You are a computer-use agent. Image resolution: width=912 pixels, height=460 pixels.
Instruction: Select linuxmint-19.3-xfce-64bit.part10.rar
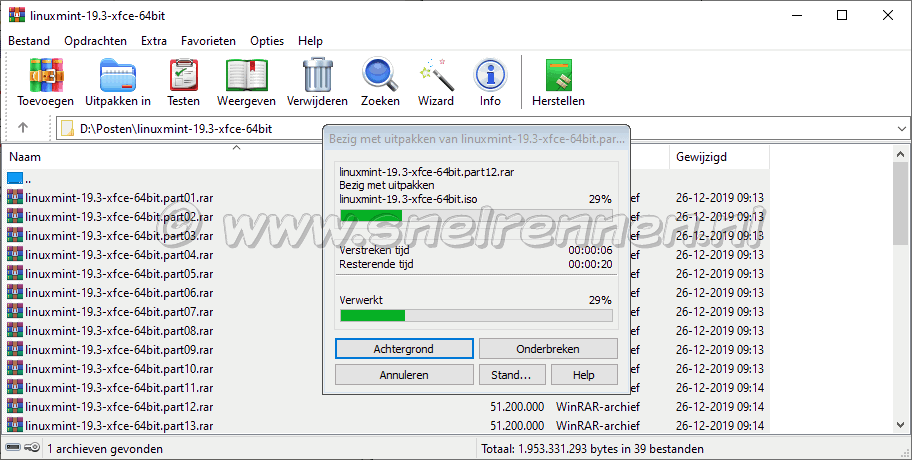[x=119, y=369]
